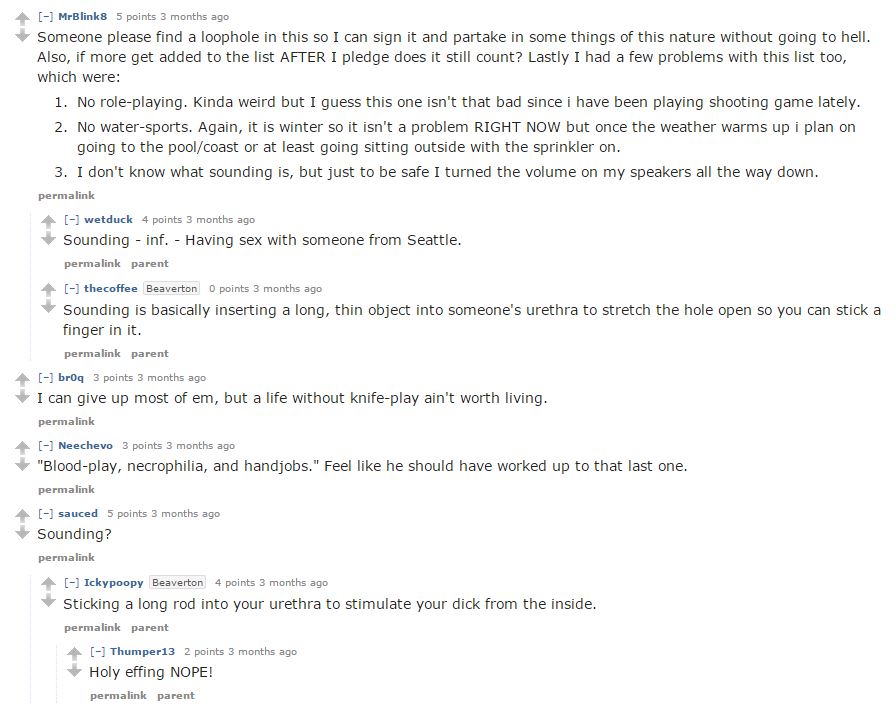Screen dimensions: 896x710
Task: Open permalink under thecoffee's comment
Action: [x=92, y=354]
